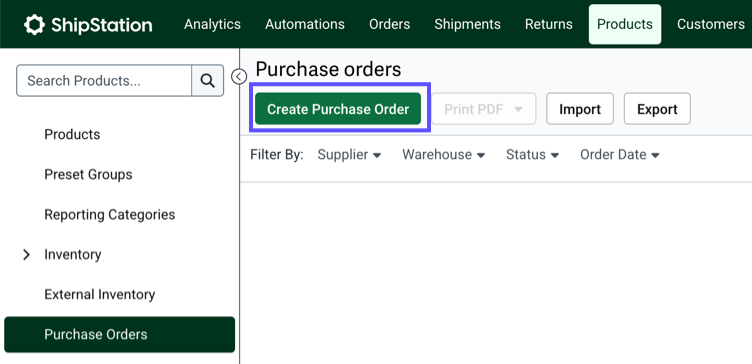Screen dimensions: 752x364
Task: Click the ShipStation wordmark text
Action: pyautogui.click(x=102, y=25)
